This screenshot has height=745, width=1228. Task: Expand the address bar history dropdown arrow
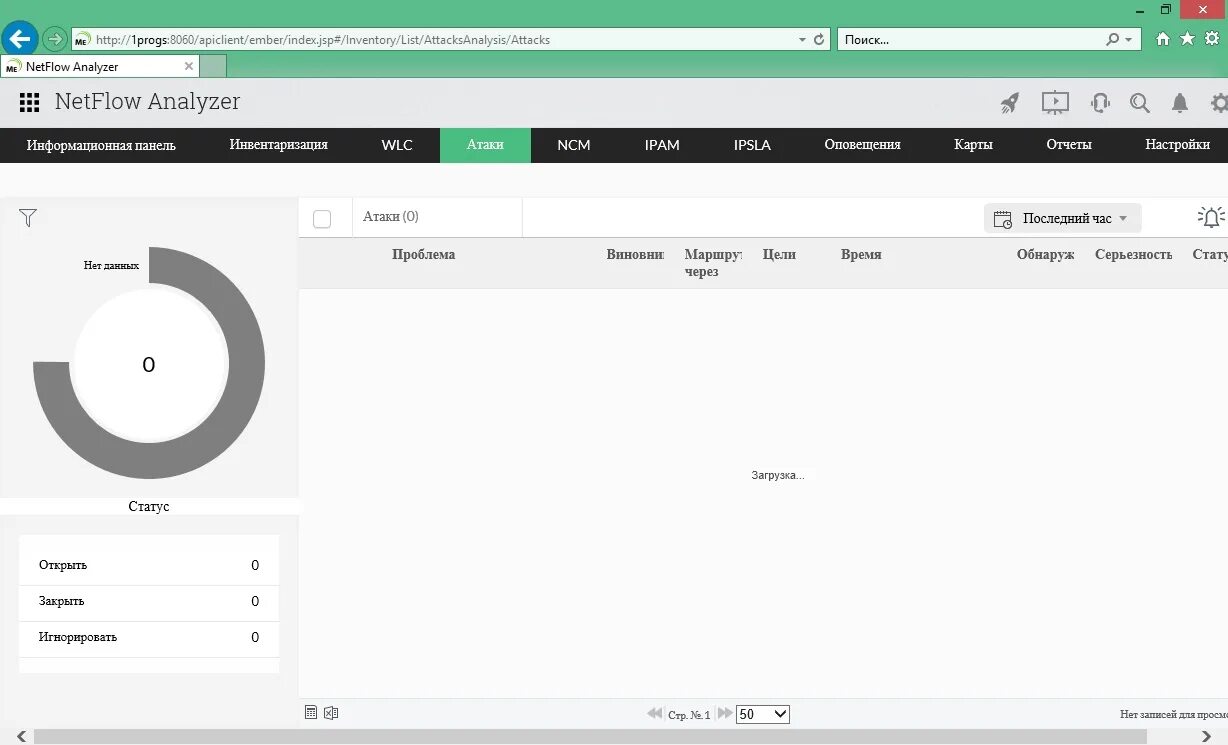tap(802, 40)
